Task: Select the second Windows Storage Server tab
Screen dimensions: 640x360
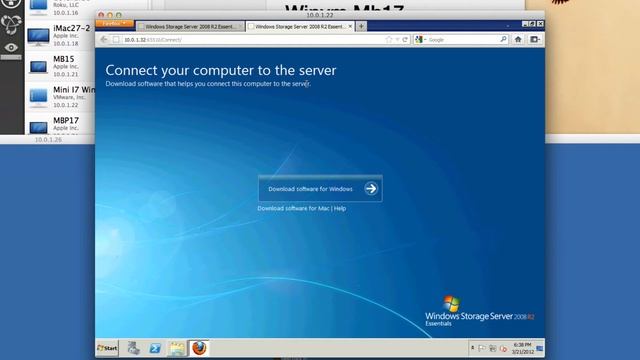Action: 300,27
